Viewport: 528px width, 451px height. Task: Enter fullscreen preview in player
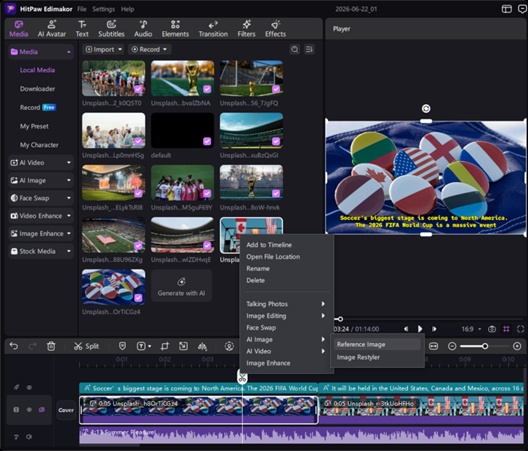[520, 329]
